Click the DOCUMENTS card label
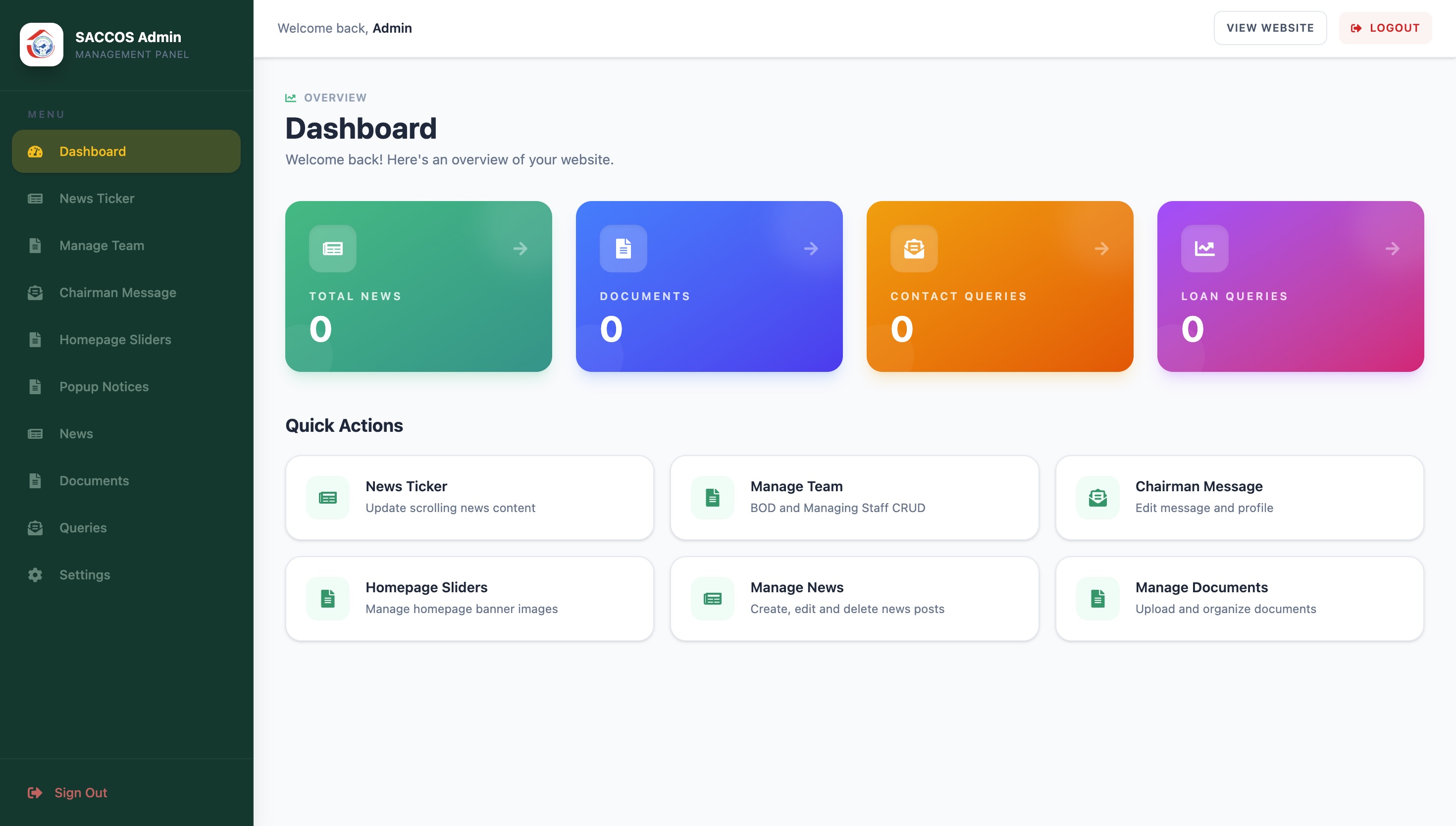The height and width of the screenshot is (826, 1456). pyautogui.click(x=645, y=296)
